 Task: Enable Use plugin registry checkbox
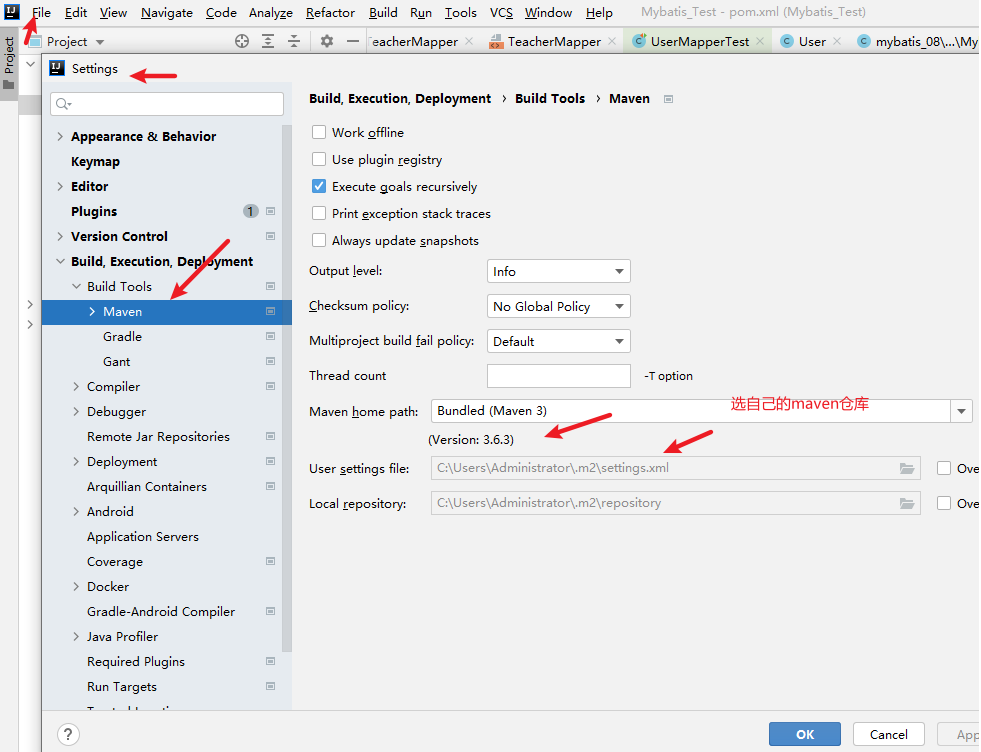(x=319, y=159)
